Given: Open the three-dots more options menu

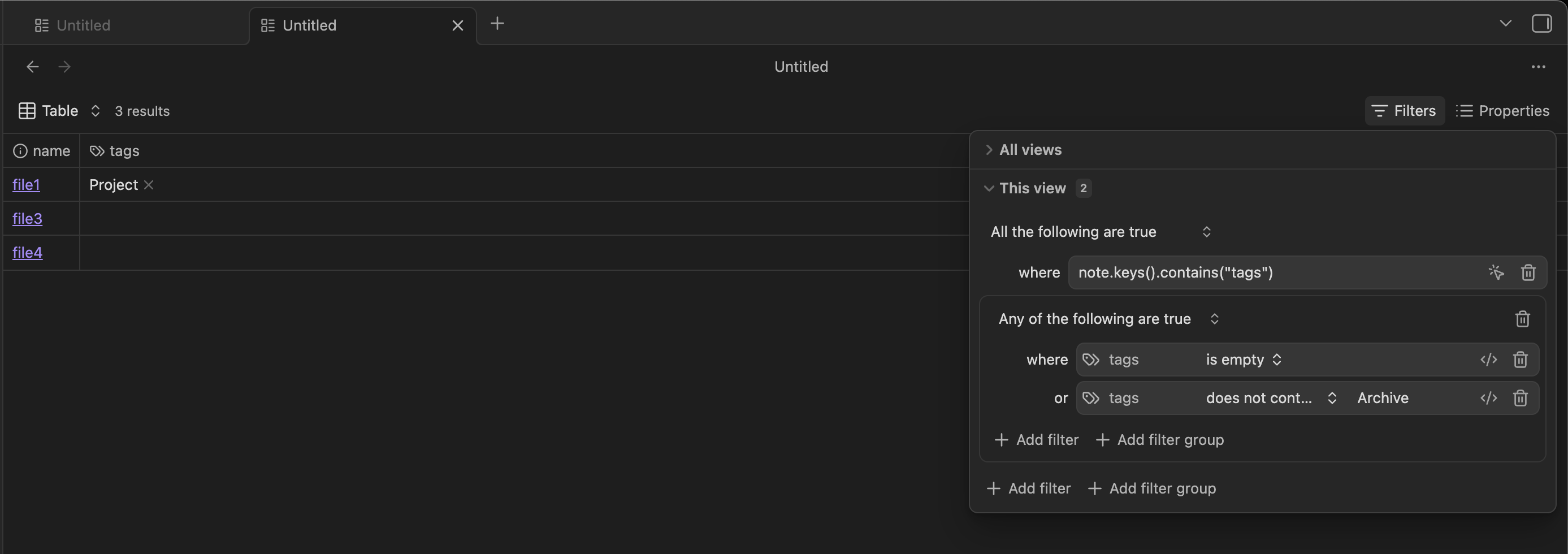Looking at the screenshot, I should pos(1538,66).
